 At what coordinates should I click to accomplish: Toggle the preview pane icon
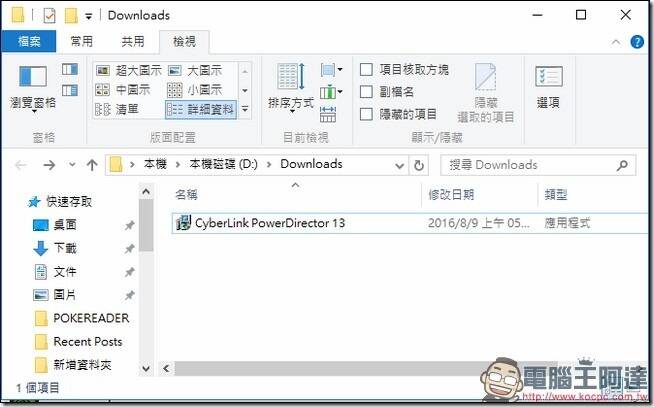click(70, 69)
